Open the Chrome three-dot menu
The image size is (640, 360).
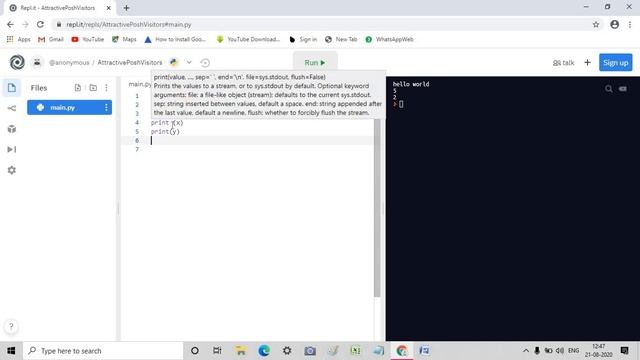pos(630,24)
